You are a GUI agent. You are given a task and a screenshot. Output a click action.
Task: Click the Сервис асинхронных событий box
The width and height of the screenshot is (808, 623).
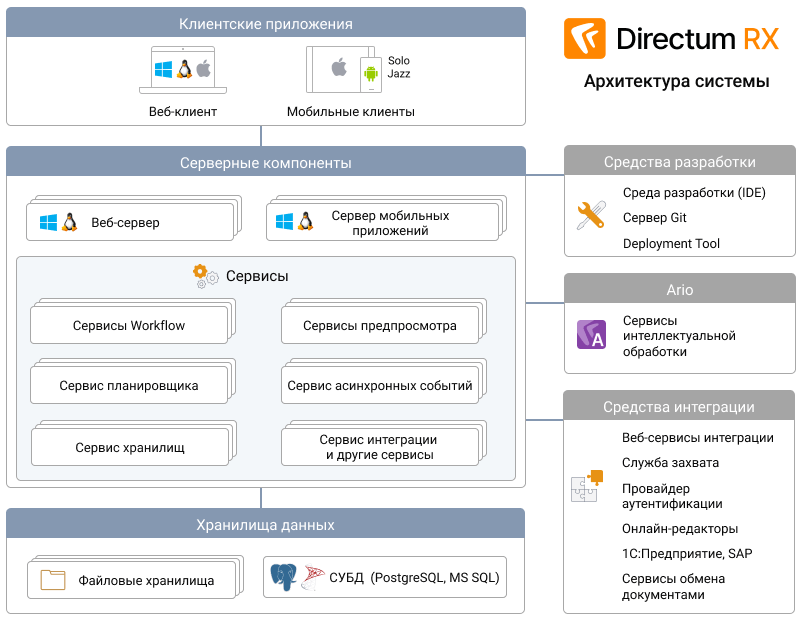pyautogui.click(x=380, y=385)
